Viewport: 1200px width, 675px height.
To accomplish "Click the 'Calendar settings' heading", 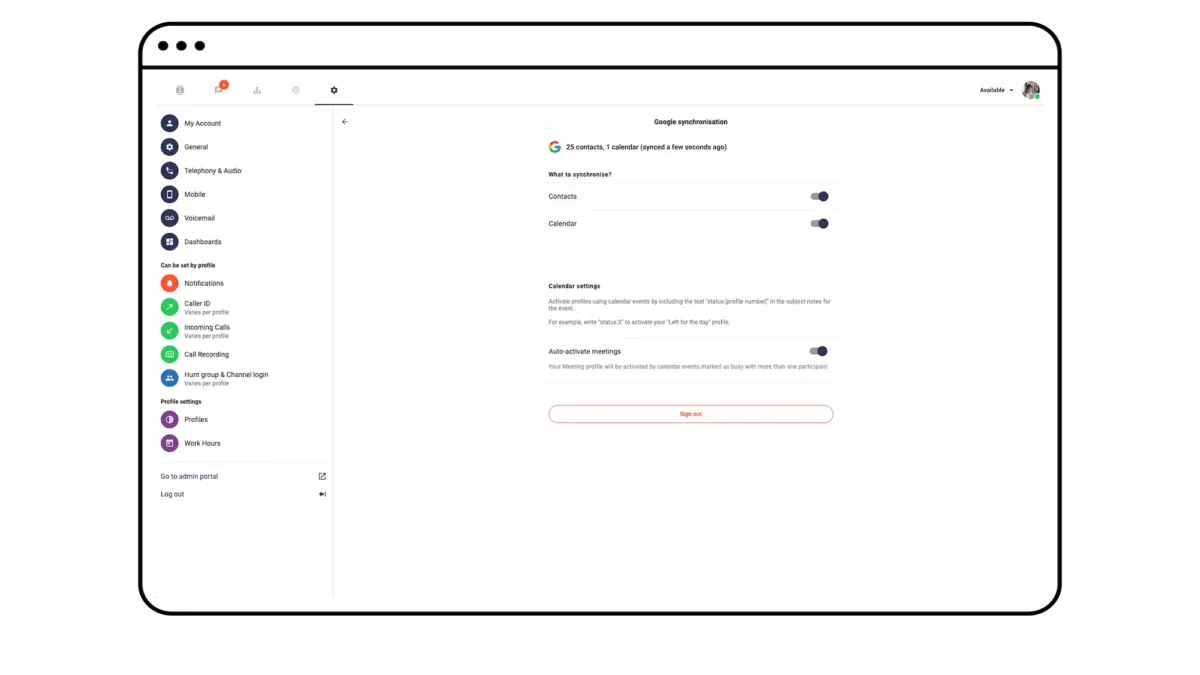I will (x=574, y=286).
